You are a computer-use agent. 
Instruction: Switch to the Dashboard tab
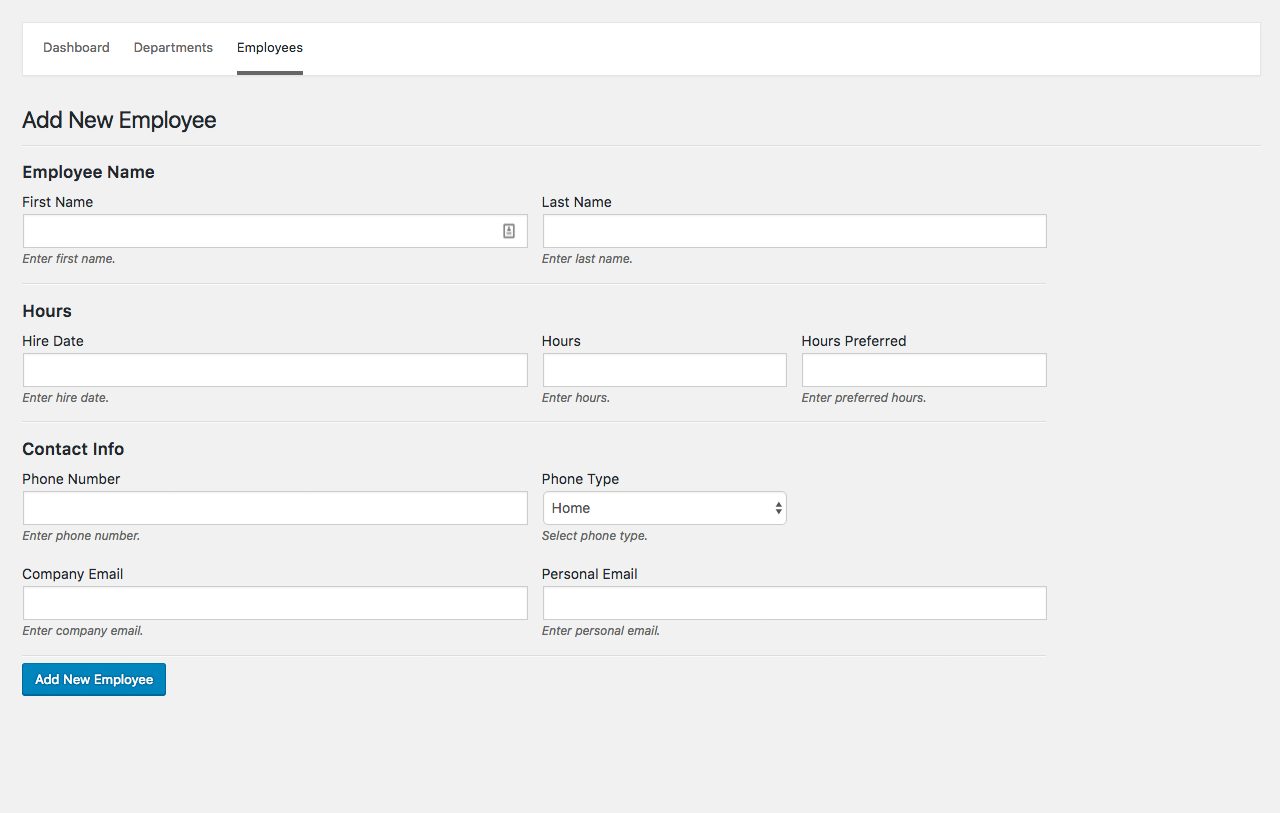pyautogui.click(x=76, y=48)
